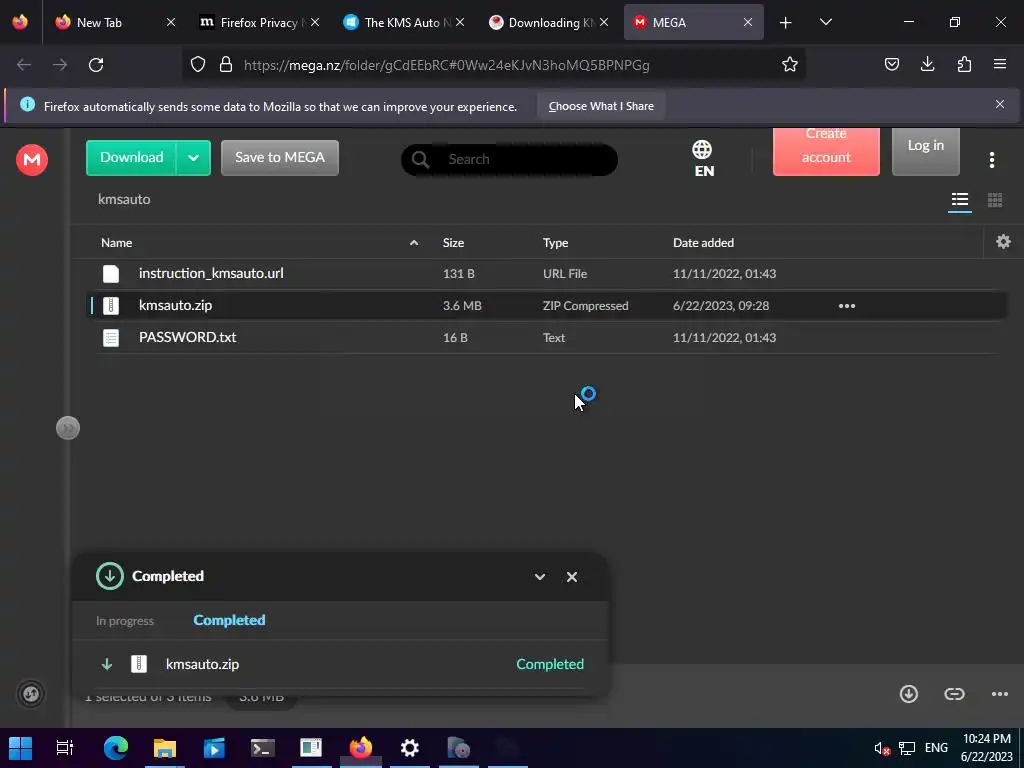Viewport: 1024px width, 768px height.
Task: Open MEGA top-right three-dot menu
Action: [x=991, y=160]
